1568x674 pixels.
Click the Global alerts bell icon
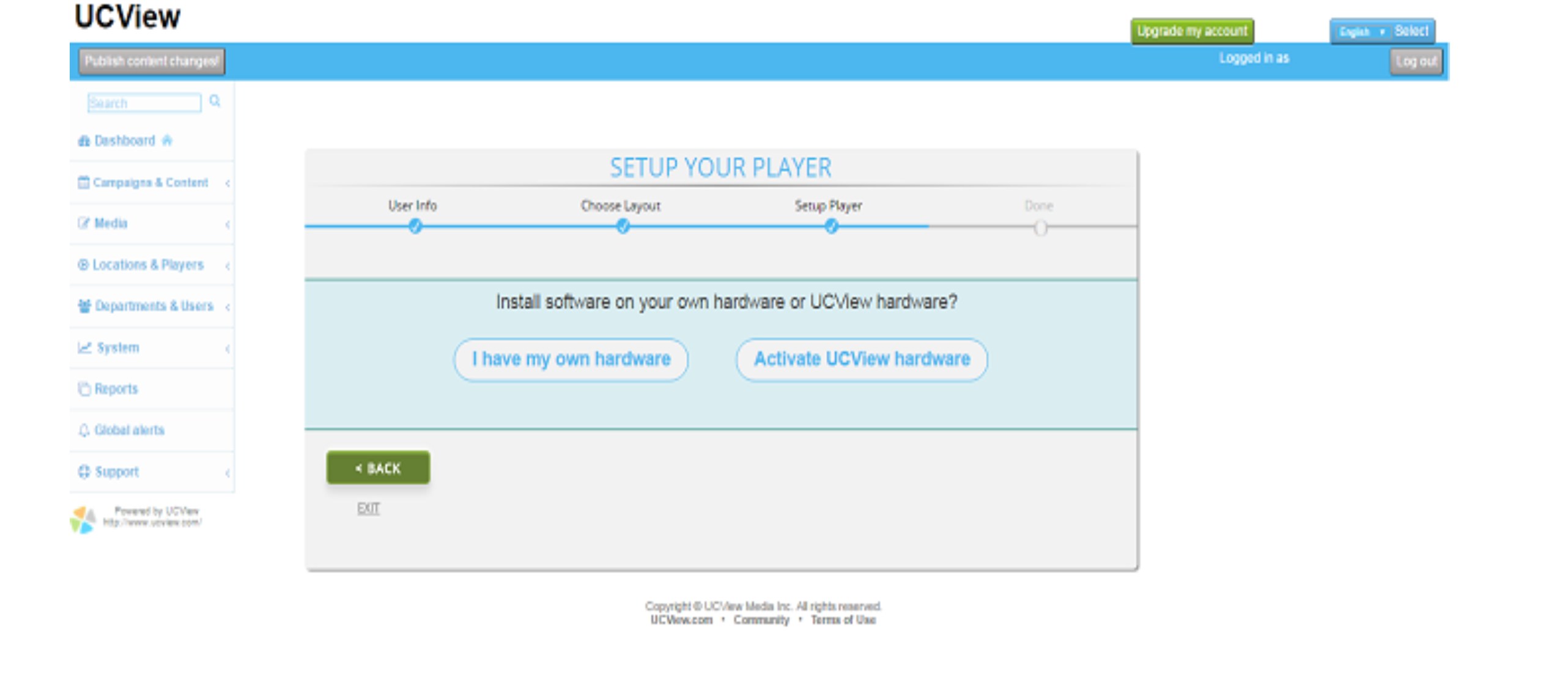84,430
